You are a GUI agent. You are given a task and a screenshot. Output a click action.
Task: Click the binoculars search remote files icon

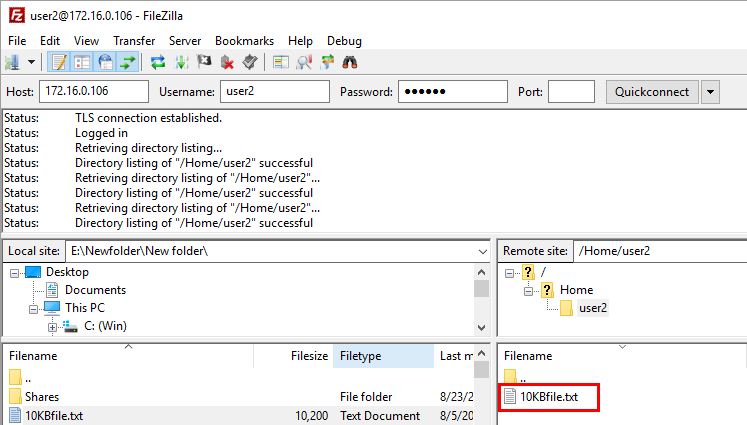(x=350, y=62)
